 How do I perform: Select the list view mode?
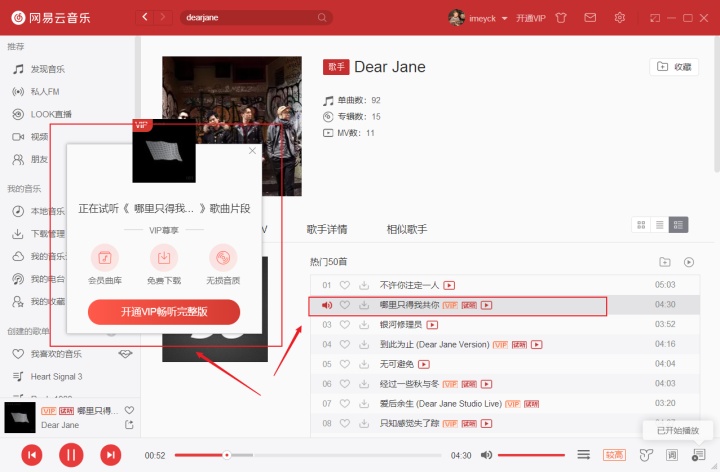[x=660, y=225]
